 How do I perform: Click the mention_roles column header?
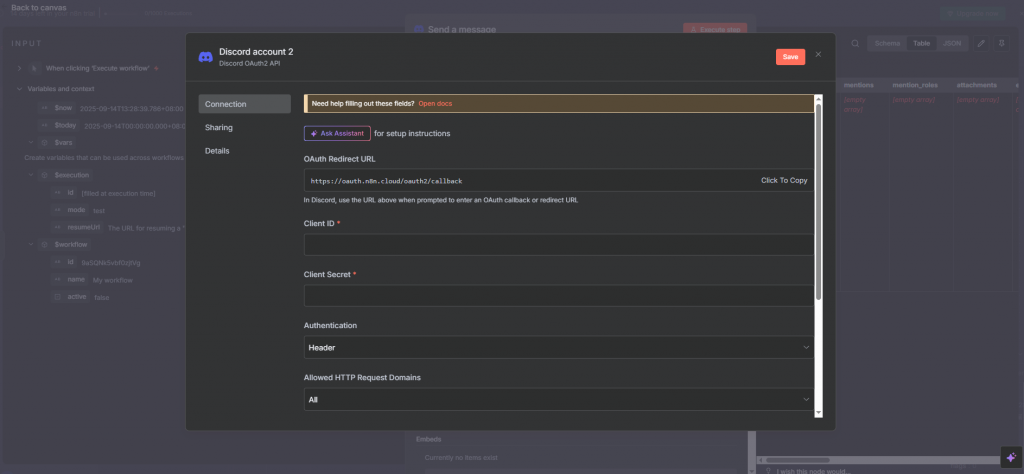click(915, 85)
